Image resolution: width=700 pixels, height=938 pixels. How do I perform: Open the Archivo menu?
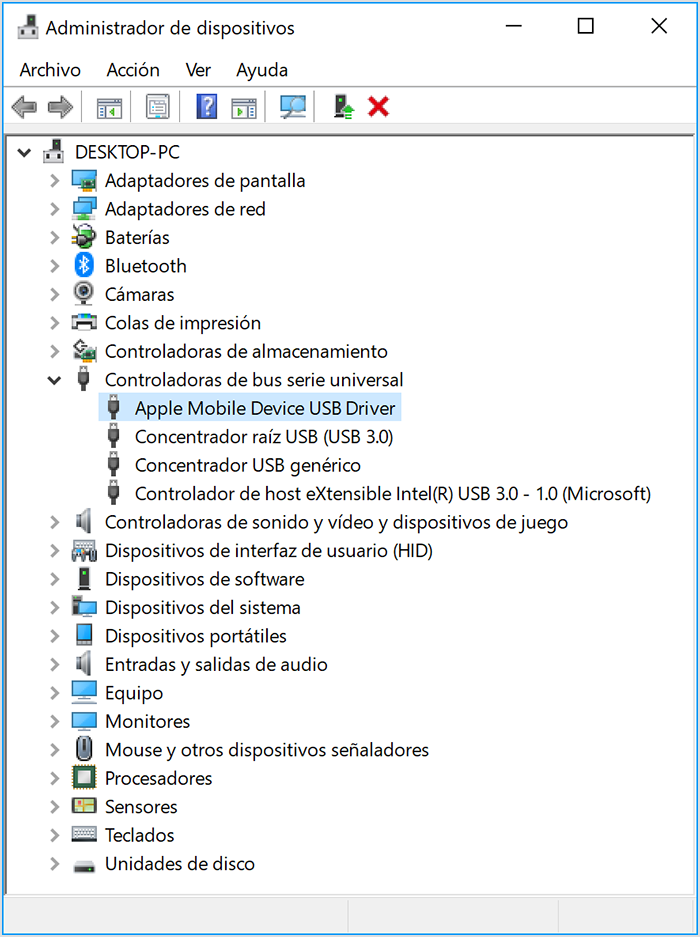coord(50,70)
